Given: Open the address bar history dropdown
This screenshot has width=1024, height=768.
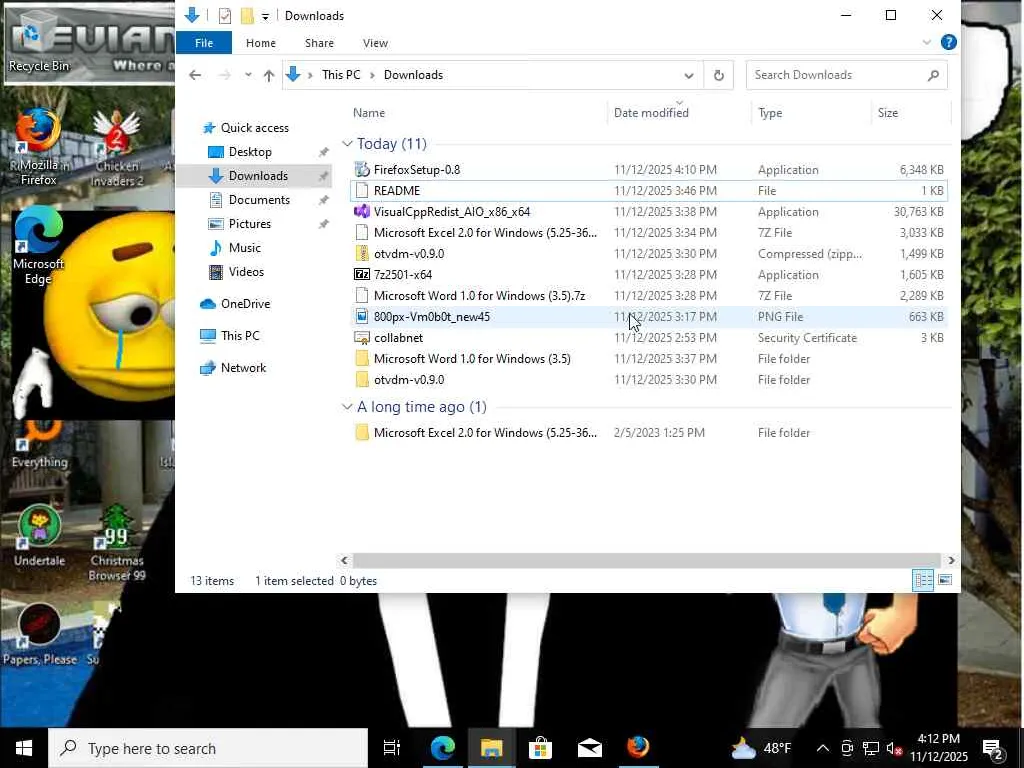Looking at the screenshot, I should pyautogui.click(x=688, y=75).
